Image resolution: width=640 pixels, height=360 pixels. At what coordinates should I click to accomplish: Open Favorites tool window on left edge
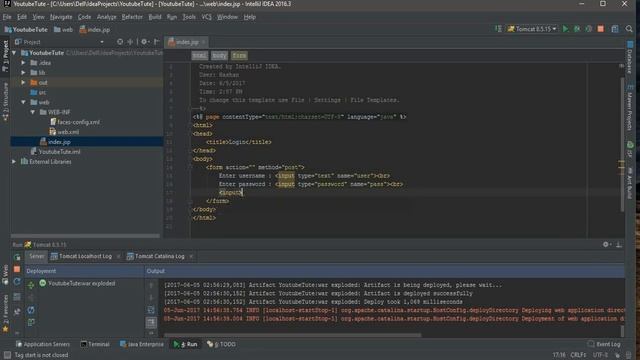pyautogui.click(x=5, y=314)
